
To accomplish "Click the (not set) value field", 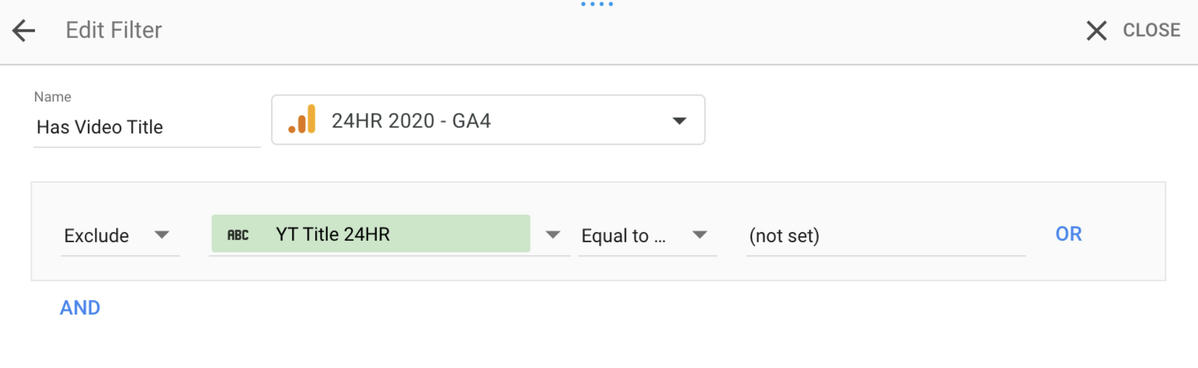I will 886,236.
